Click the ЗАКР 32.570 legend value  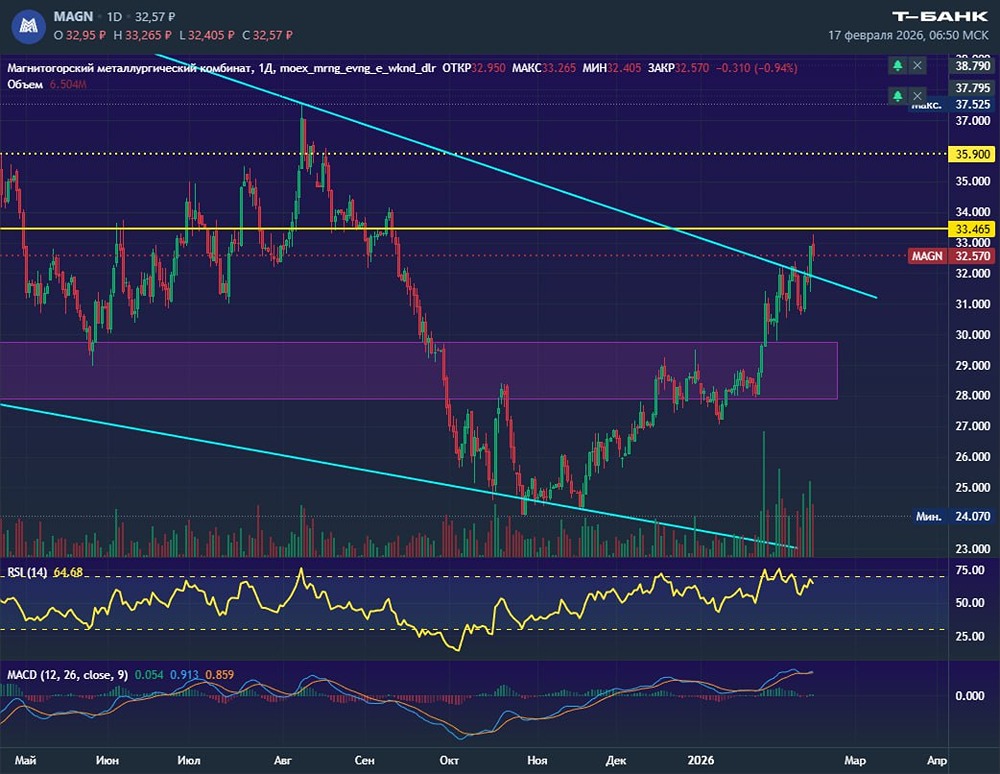[679, 68]
